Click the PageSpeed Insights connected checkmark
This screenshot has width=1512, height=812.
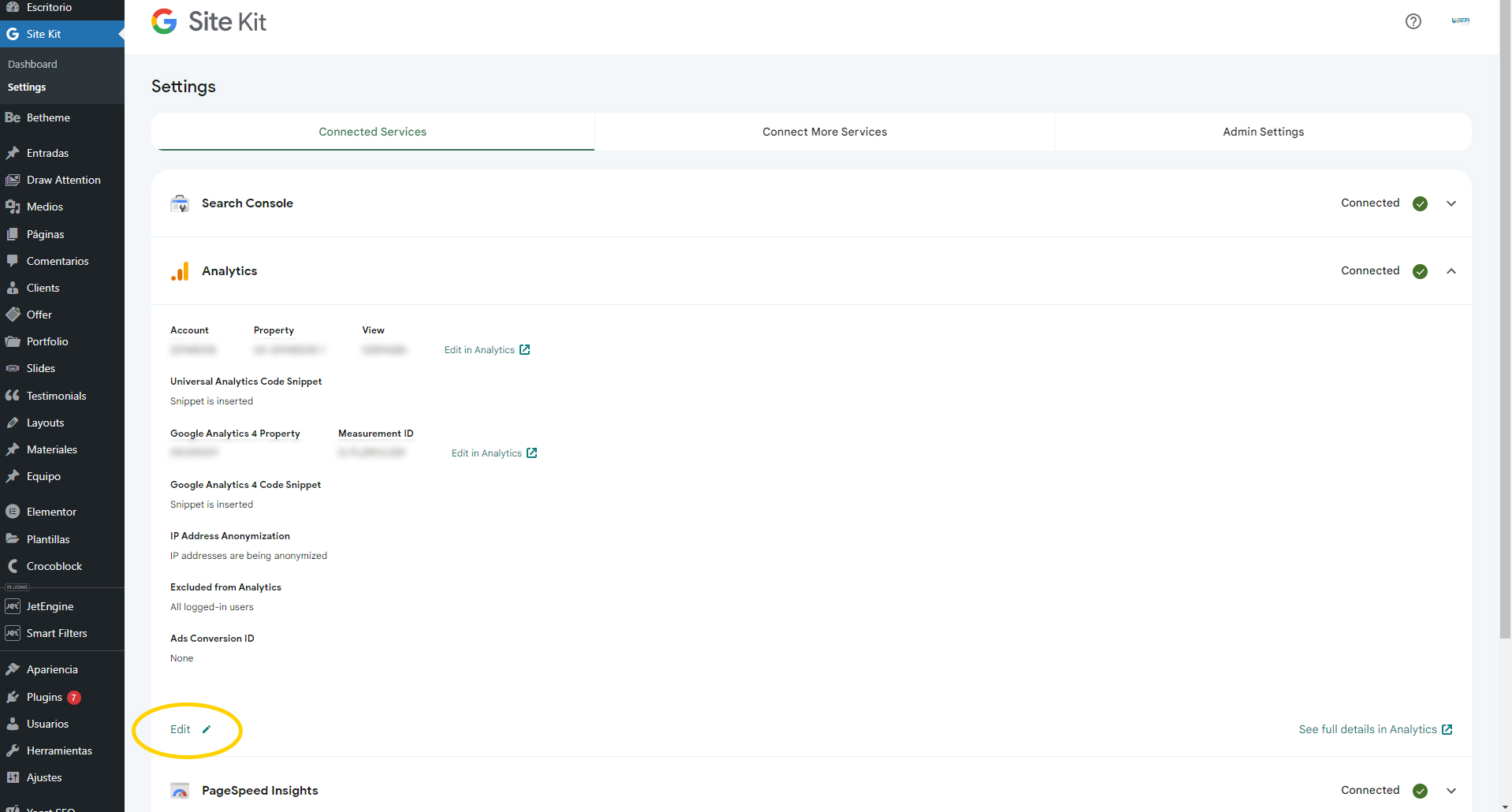[1421, 791]
